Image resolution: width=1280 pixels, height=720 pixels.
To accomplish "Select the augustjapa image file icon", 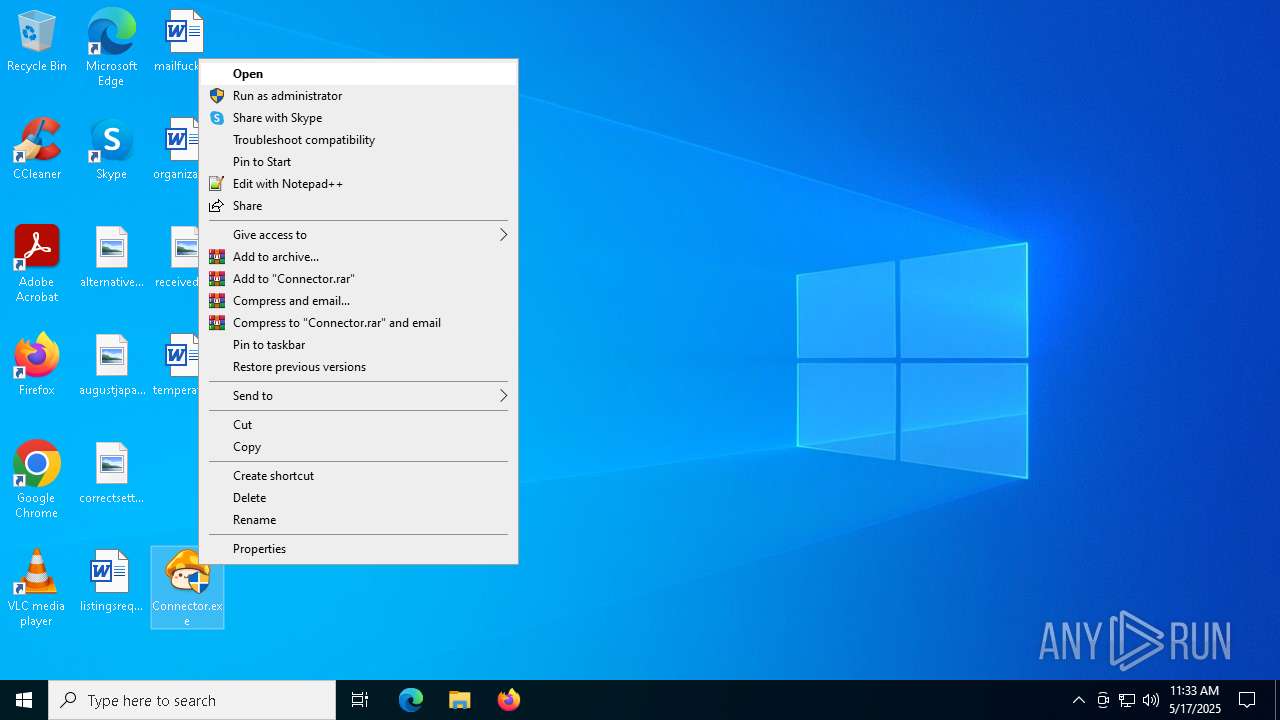I will 111,365.
